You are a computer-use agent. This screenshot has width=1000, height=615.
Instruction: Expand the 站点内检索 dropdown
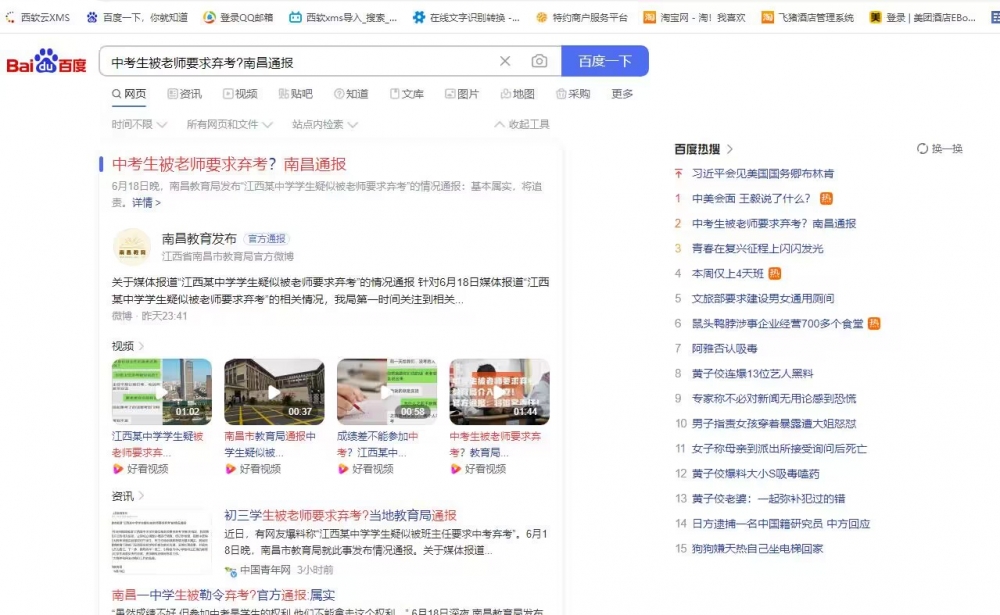click(325, 124)
